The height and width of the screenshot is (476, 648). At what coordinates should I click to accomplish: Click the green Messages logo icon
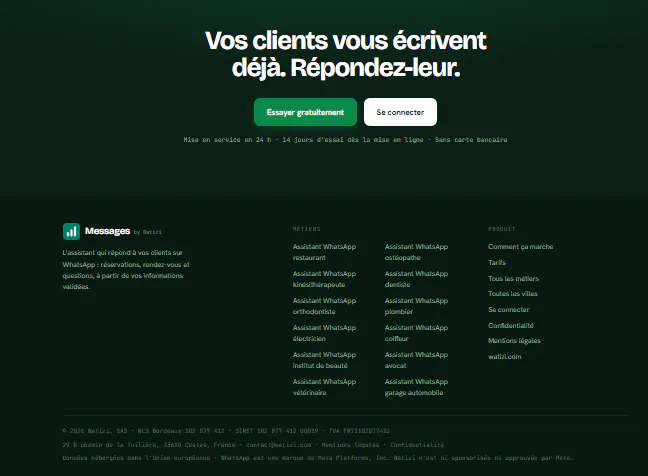click(71, 231)
